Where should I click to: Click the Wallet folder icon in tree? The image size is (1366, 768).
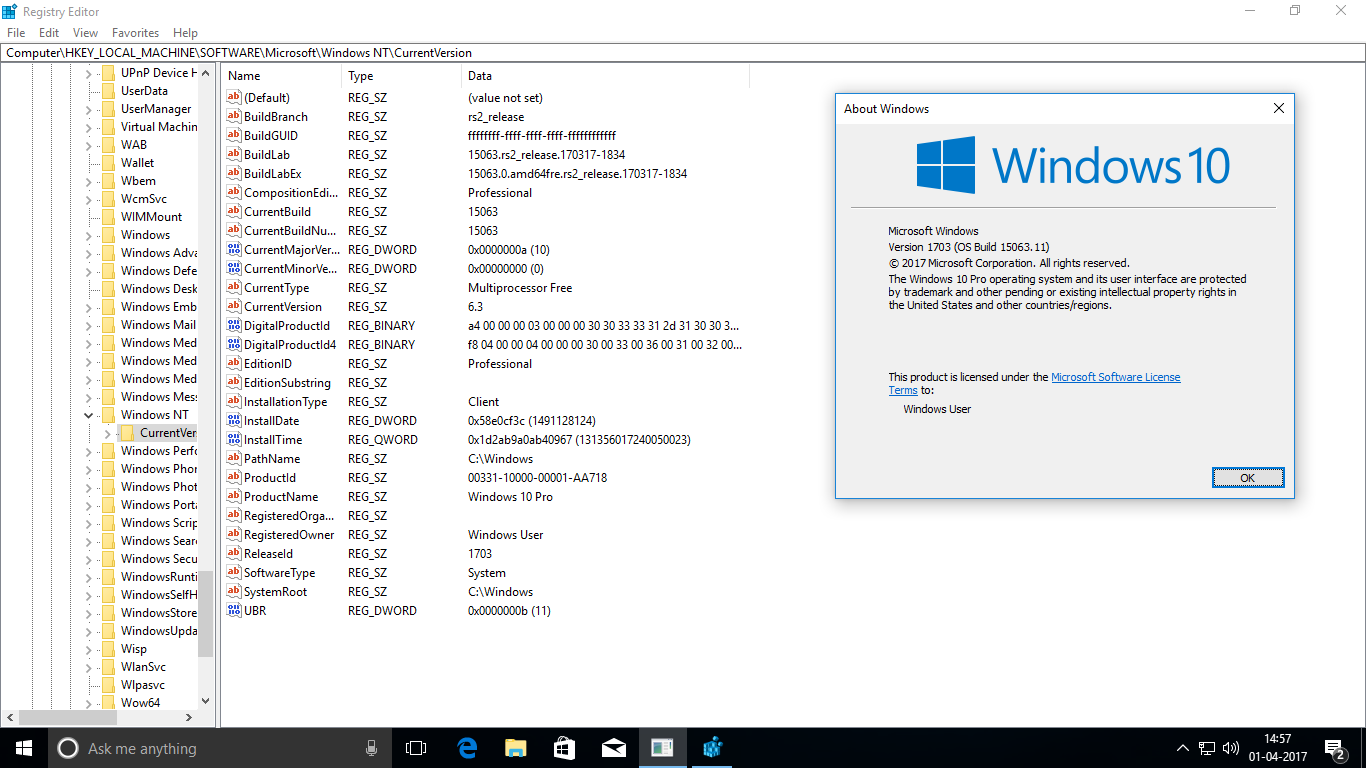(108, 163)
